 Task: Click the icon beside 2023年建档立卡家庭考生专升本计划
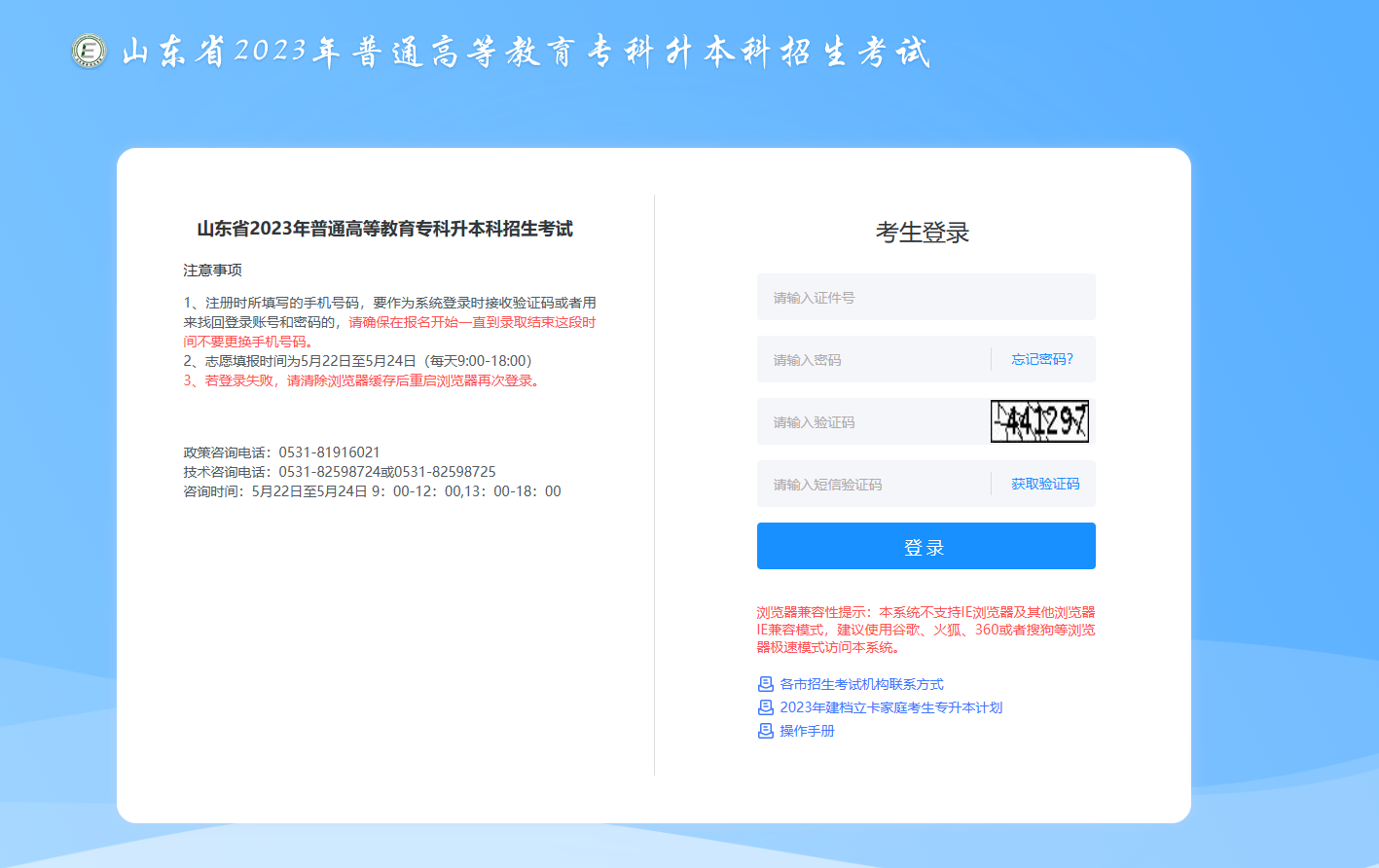point(766,707)
